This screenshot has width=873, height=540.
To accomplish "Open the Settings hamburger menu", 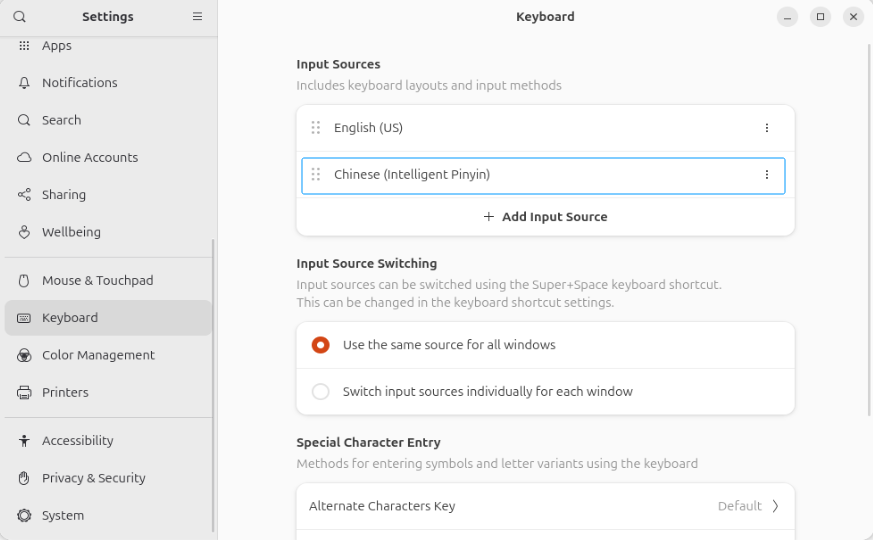I will point(197,17).
